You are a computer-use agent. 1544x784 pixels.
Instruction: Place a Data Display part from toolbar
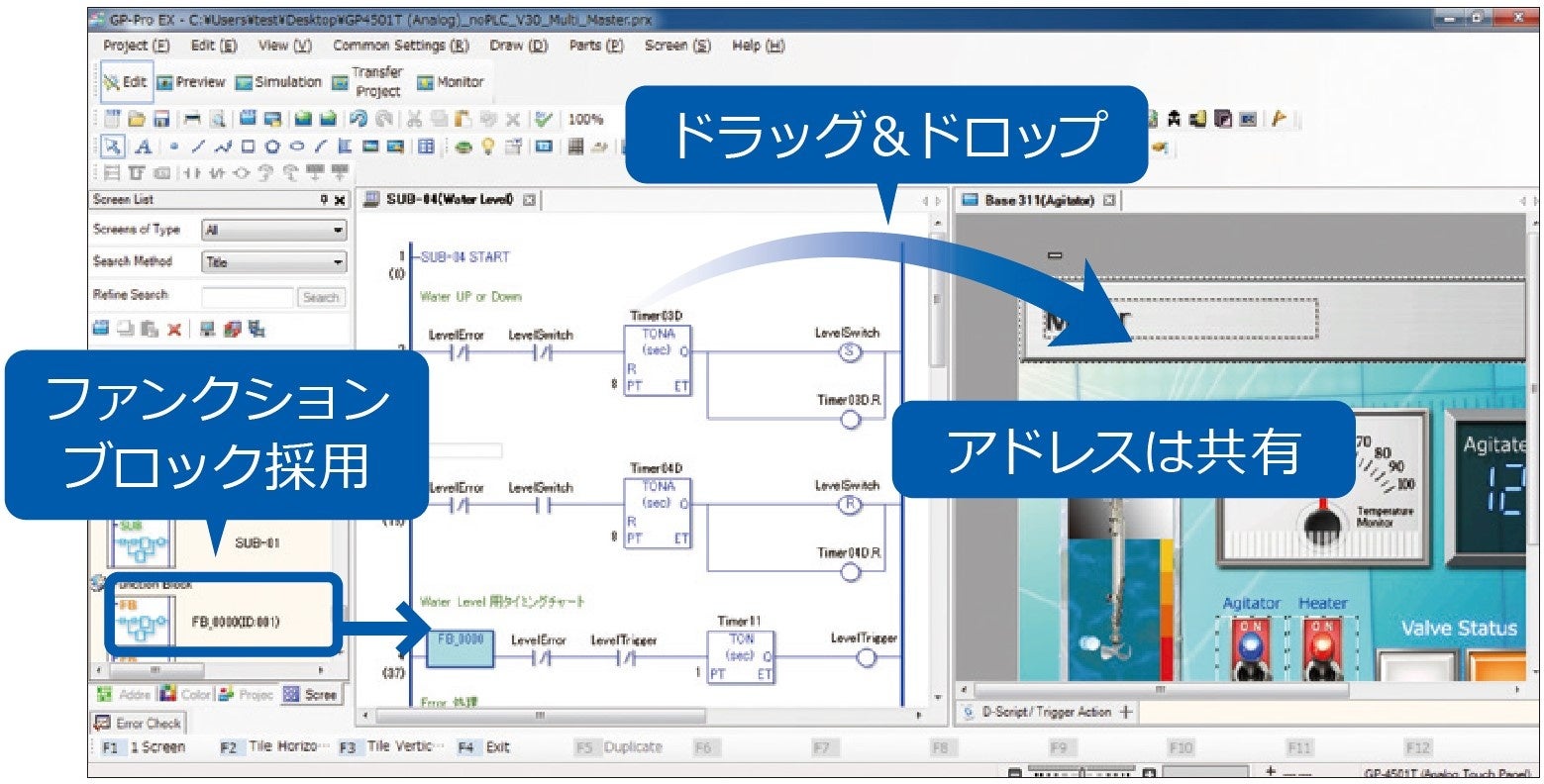tap(544, 147)
